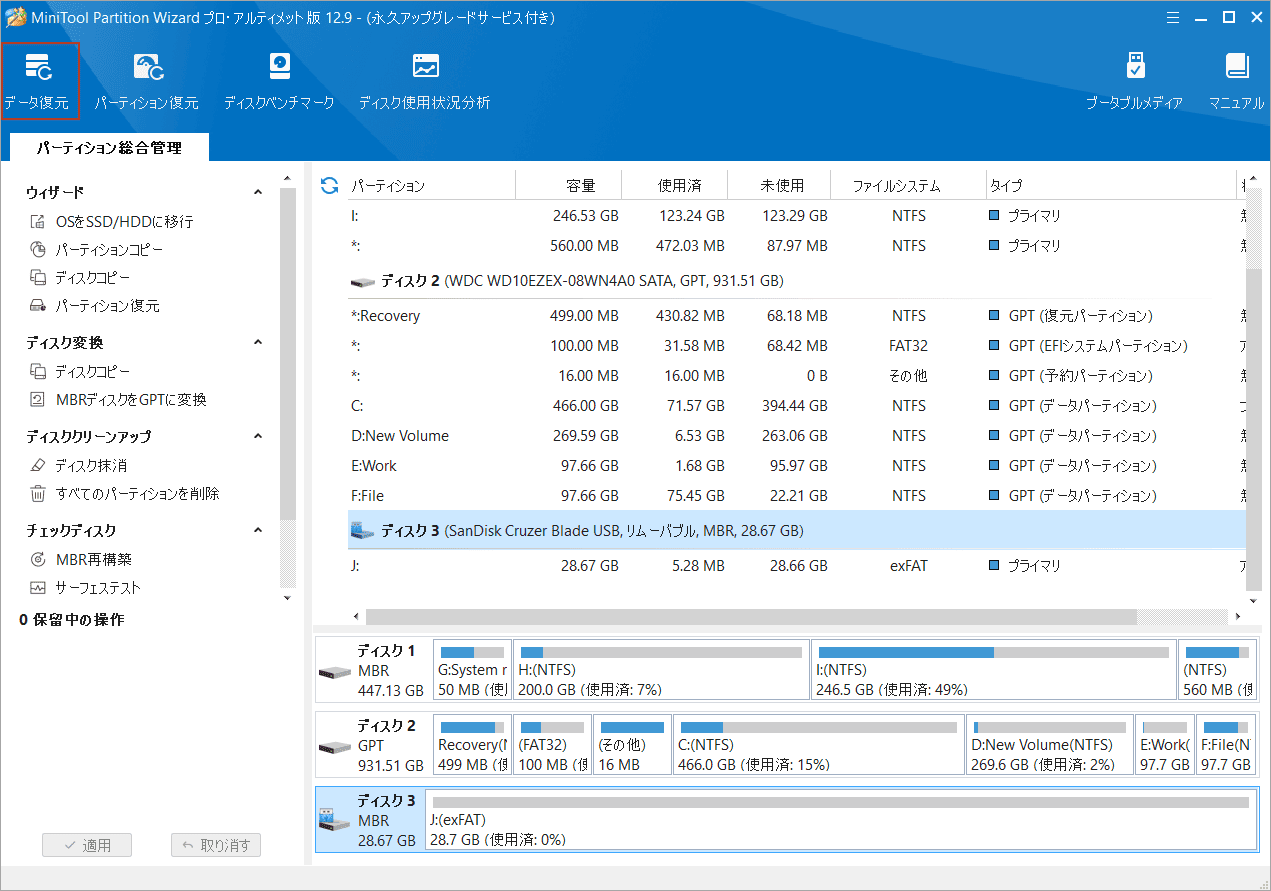Select the I: partition row in list
This screenshot has height=891, width=1271.
click(797, 216)
